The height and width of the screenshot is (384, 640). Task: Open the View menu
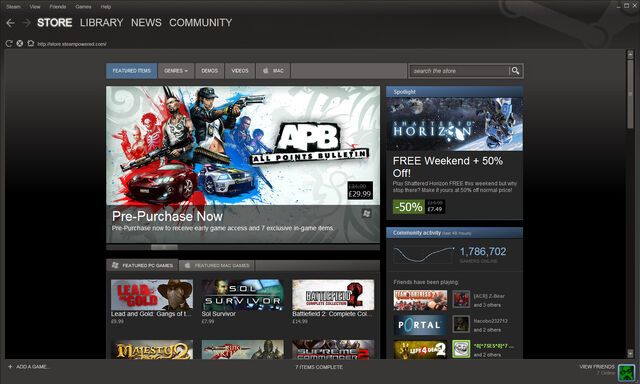[x=35, y=7]
